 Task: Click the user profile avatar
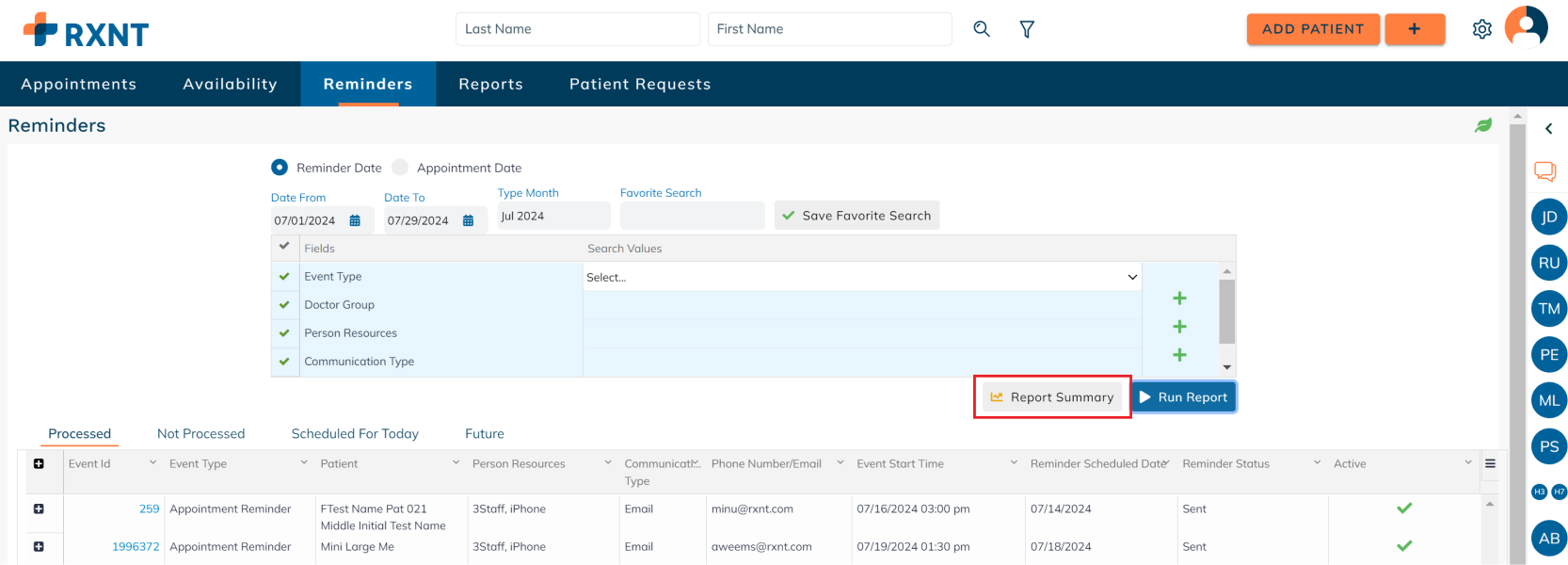point(1526,27)
